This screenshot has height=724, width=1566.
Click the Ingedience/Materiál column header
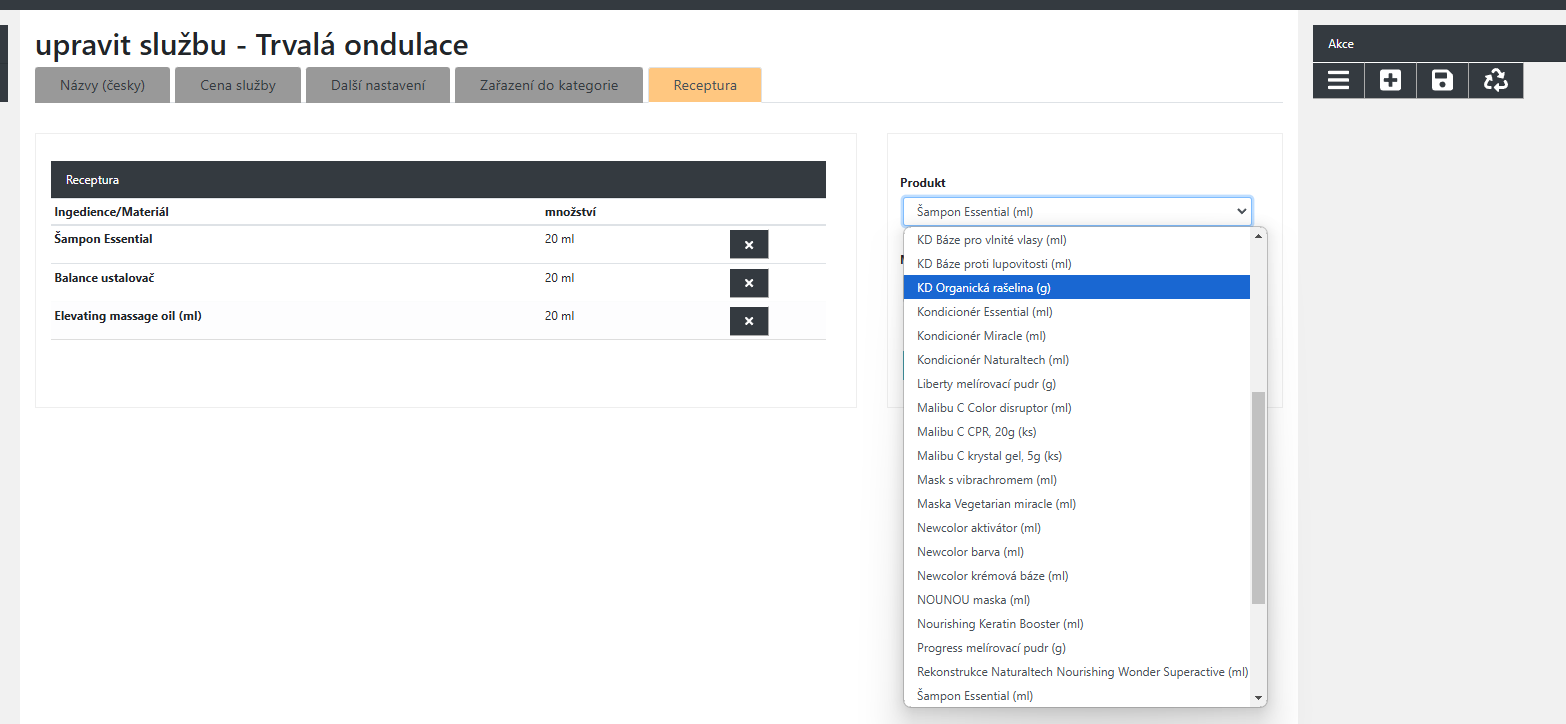[112, 212]
